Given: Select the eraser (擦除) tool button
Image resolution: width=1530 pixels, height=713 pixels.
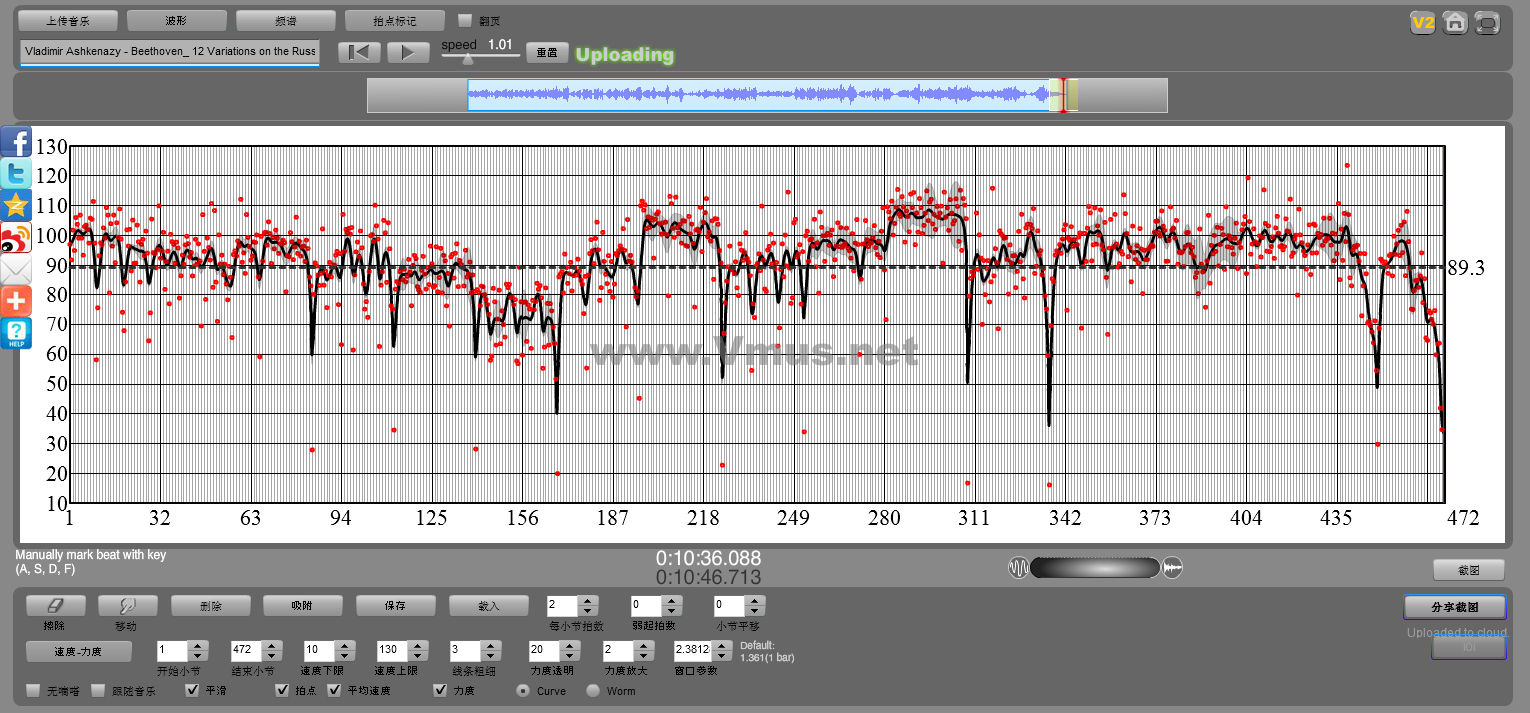Looking at the screenshot, I should click(54, 606).
